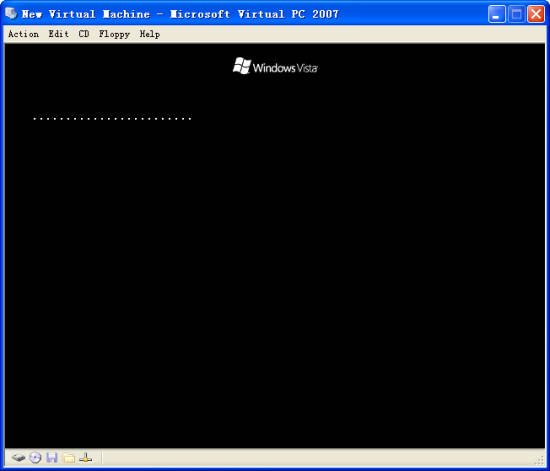Open the Action menu

coord(24,34)
